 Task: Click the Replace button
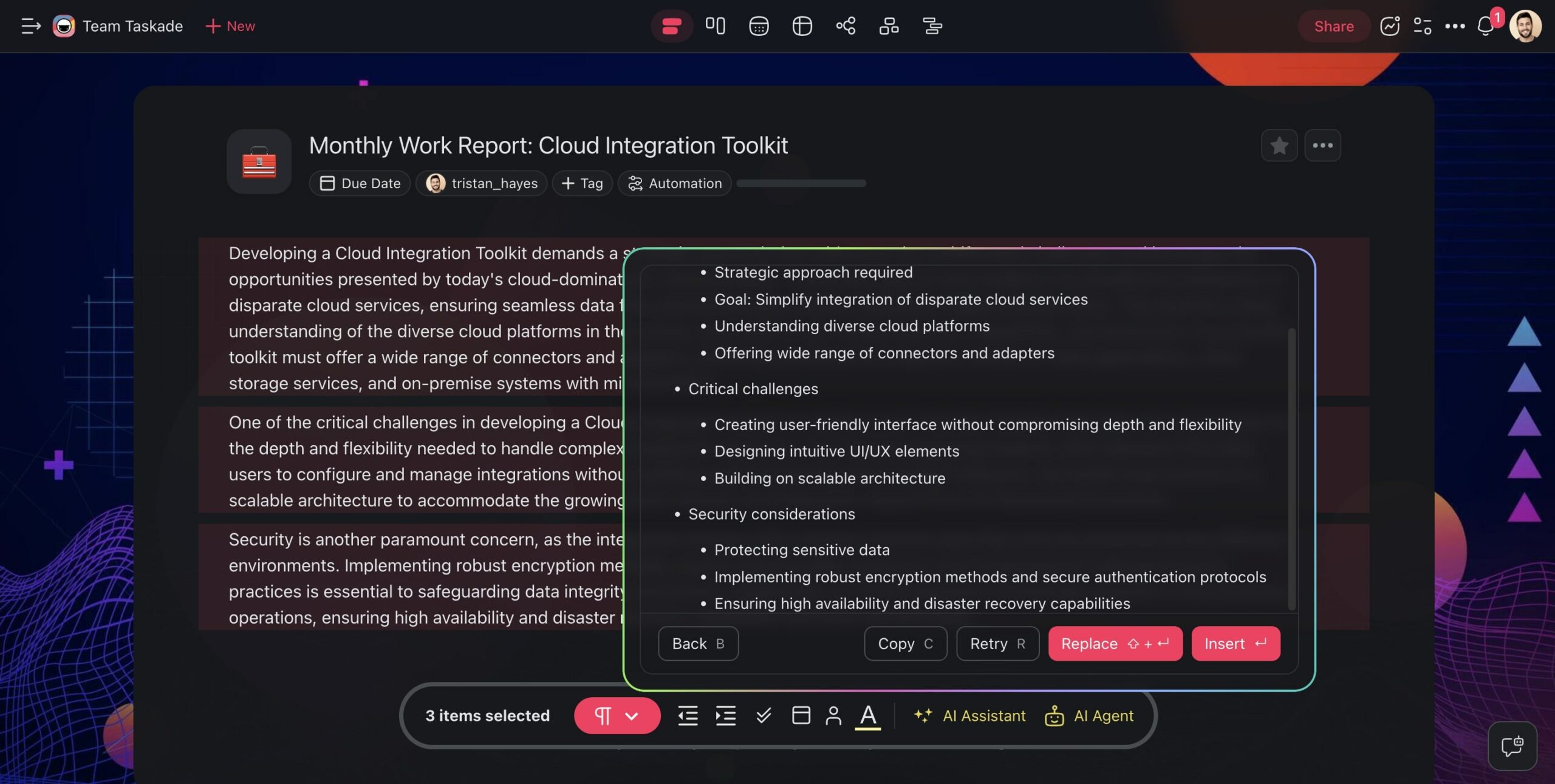pos(1115,643)
